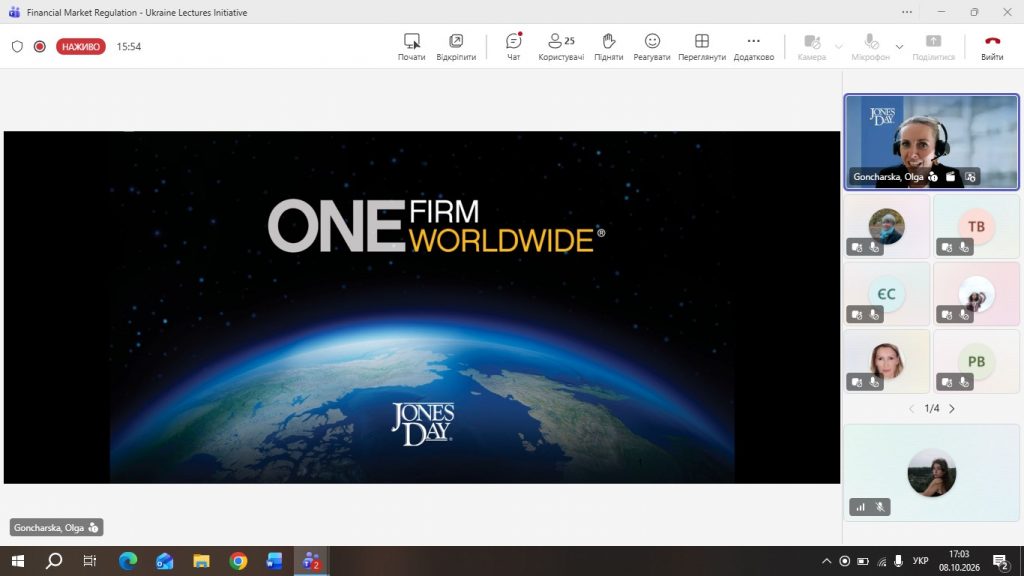Open Word from the taskbar
The width and height of the screenshot is (1024, 576).
tap(274, 561)
